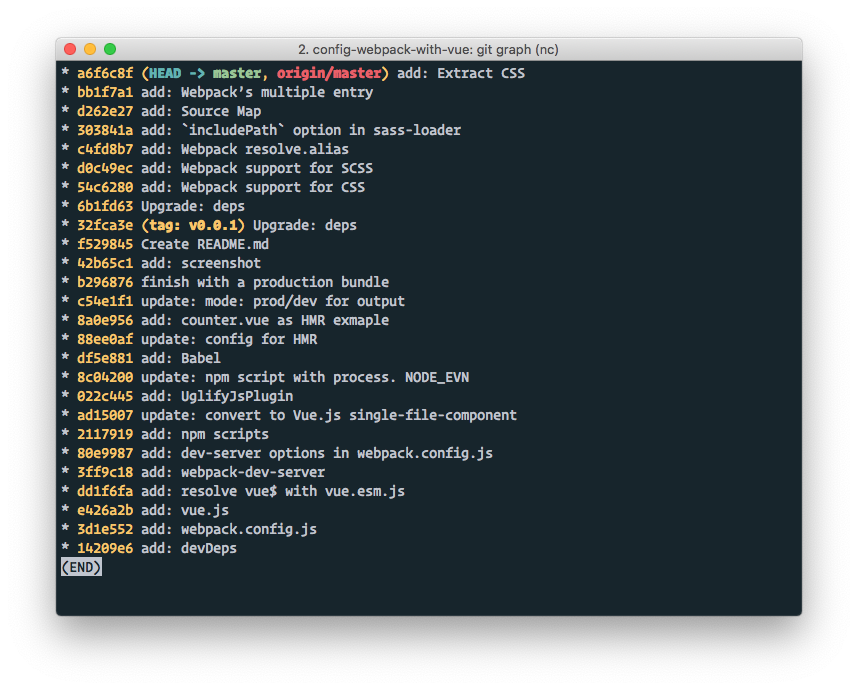Select commit hash e426a2b
Viewport: 858px width, 690px height.
[105, 511]
